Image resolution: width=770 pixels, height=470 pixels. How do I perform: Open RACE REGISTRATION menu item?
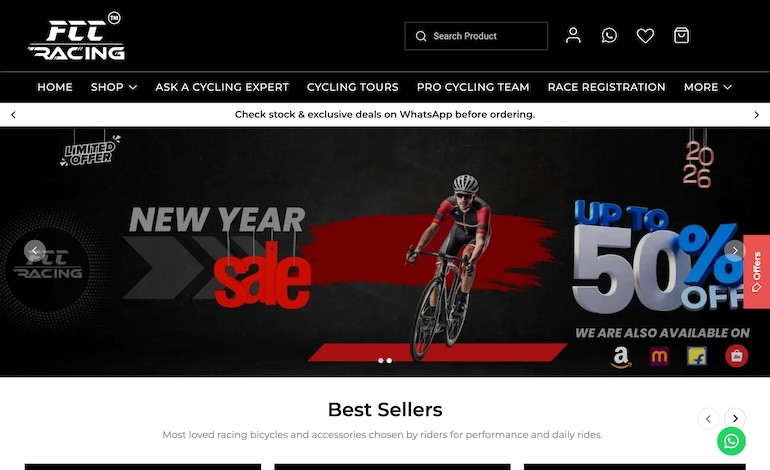(x=606, y=87)
